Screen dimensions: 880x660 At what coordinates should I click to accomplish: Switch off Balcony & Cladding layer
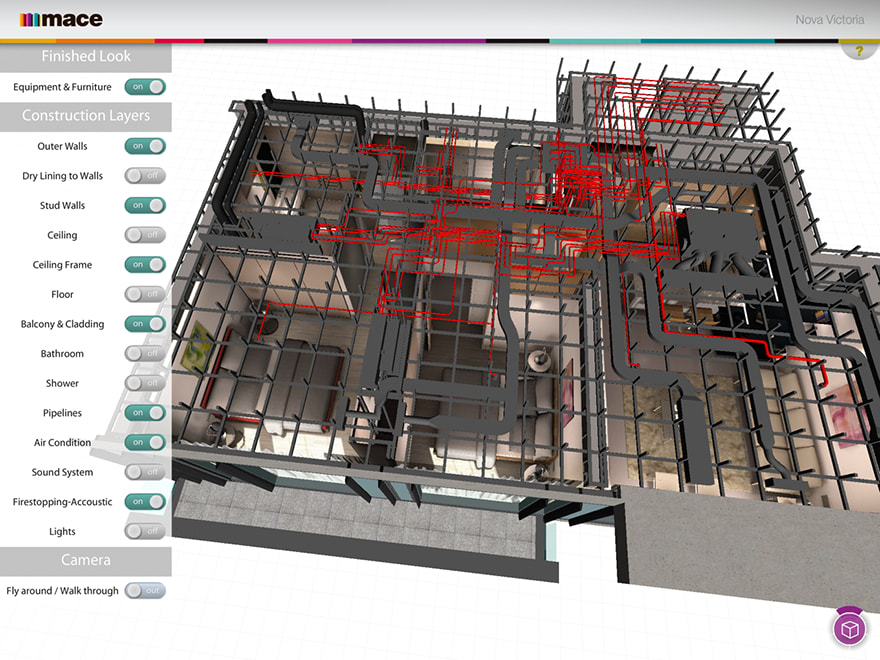[145, 324]
